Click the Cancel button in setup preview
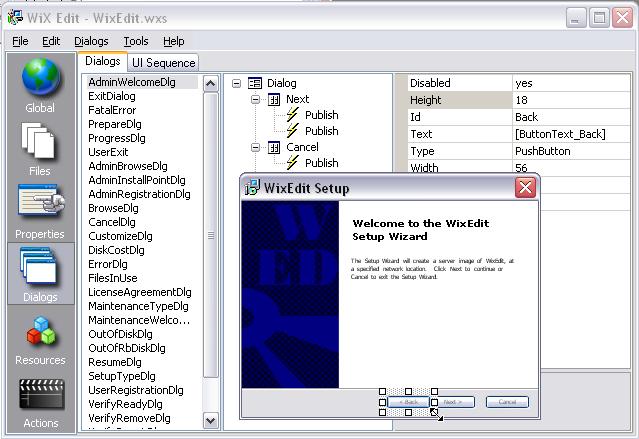The image size is (639, 439). tap(507, 402)
